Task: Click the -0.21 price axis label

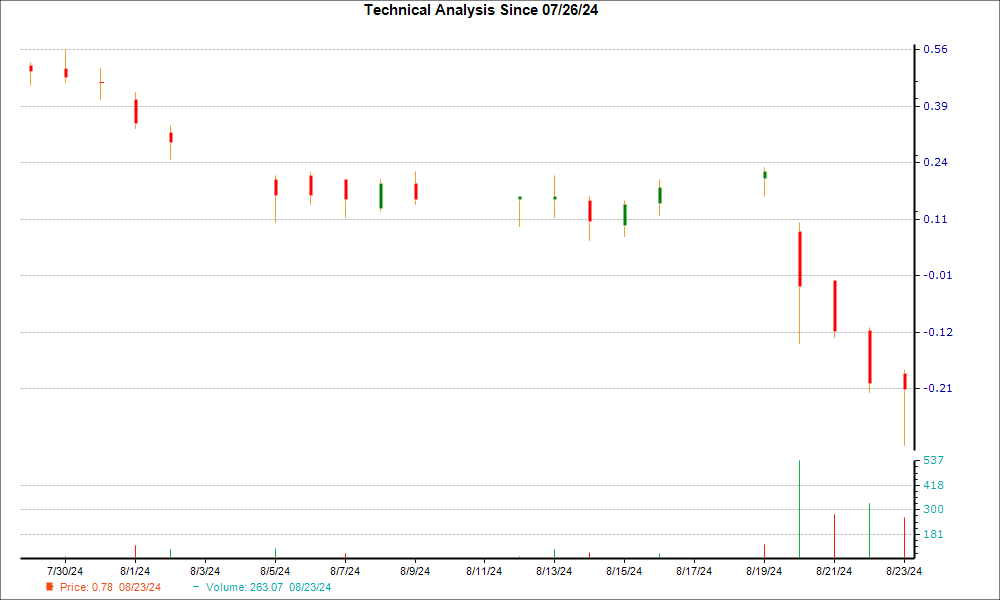Action: [x=936, y=388]
